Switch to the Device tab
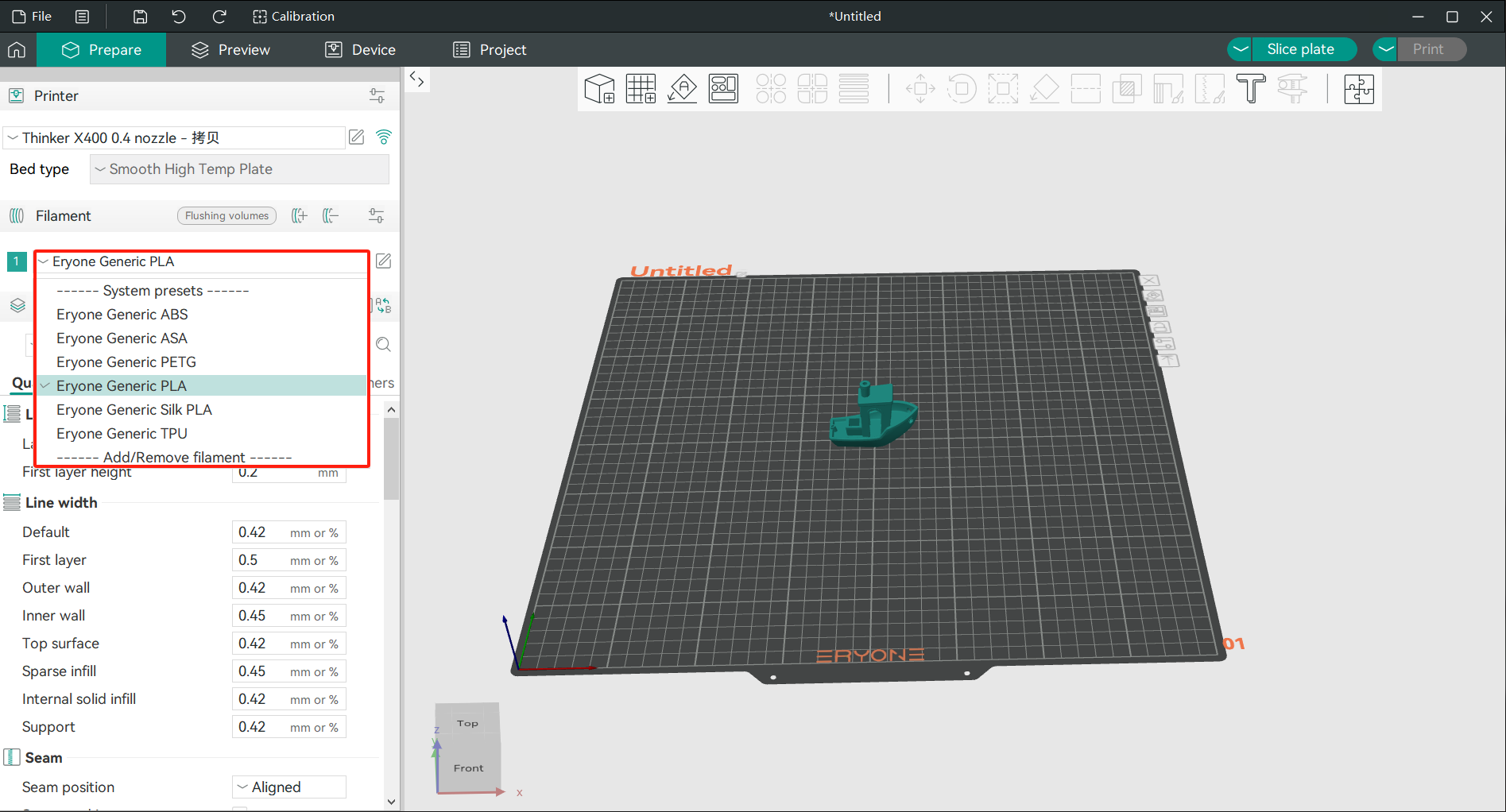This screenshot has width=1506, height=812. point(360,50)
